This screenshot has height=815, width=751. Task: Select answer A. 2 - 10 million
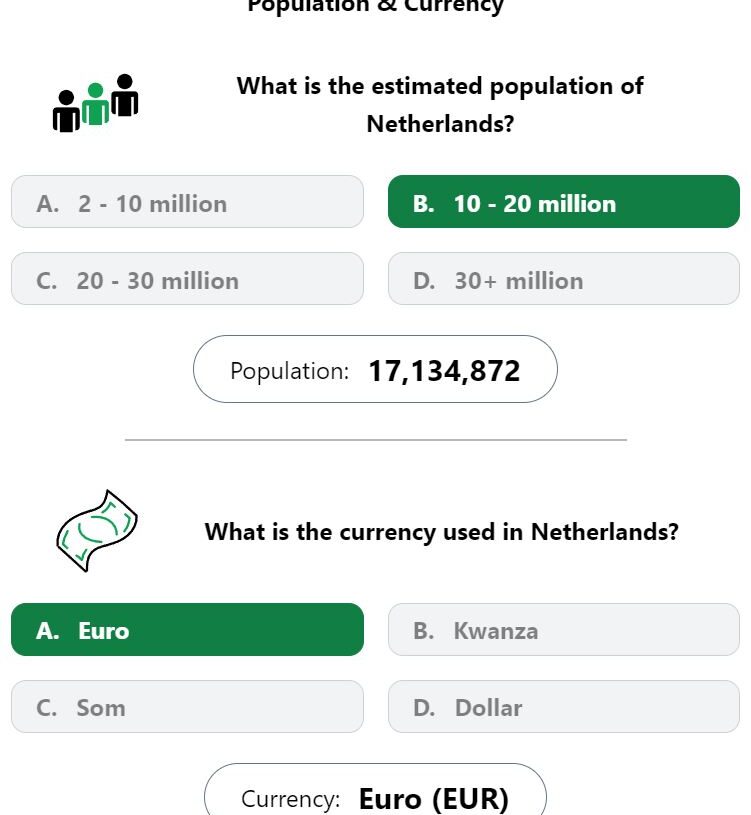pos(187,202)
